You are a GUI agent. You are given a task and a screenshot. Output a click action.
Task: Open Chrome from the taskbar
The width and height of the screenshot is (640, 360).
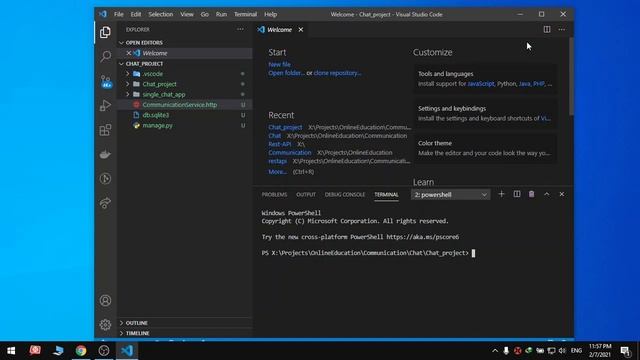click(x=81, y=351)
